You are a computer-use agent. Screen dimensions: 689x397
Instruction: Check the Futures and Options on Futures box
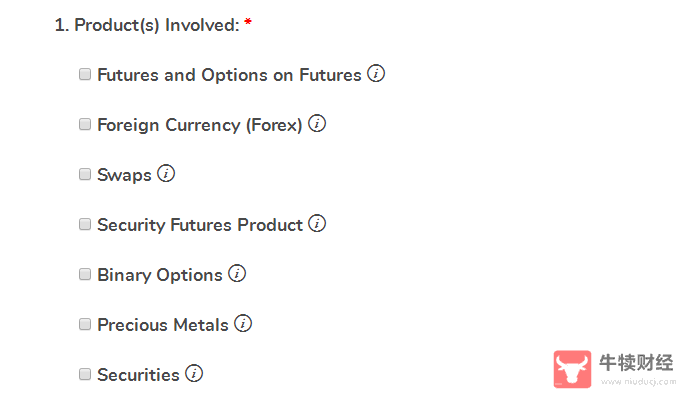[85, 74]
